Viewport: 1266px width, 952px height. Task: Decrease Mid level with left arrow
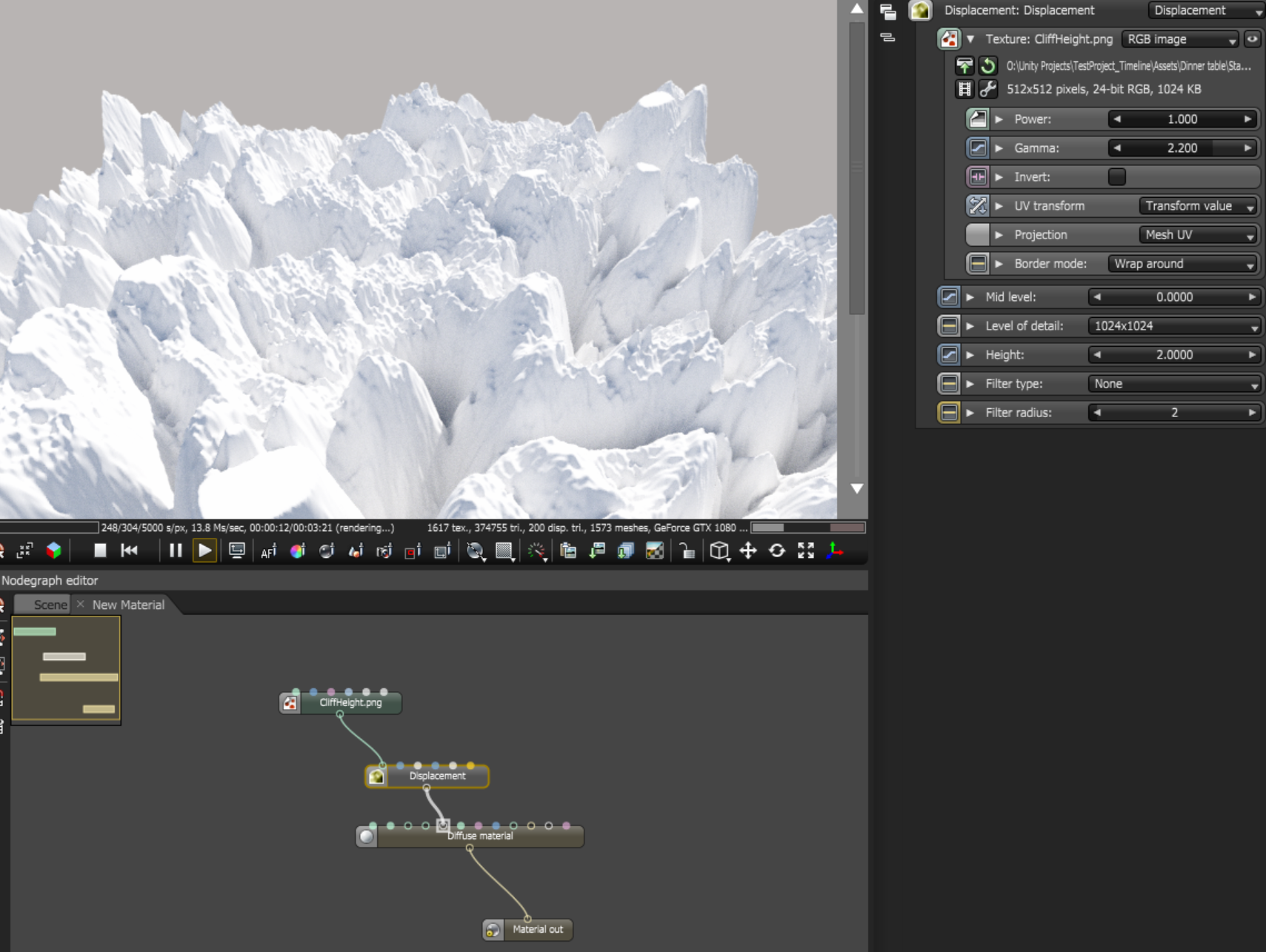point(1097,297)
